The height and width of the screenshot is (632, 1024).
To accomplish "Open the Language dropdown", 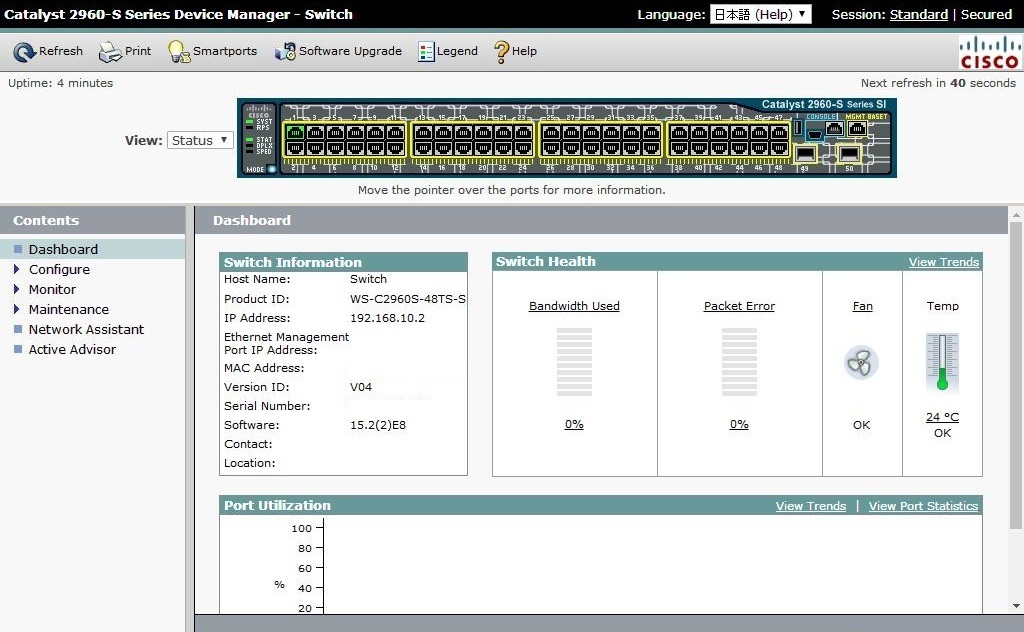I will 760,14.
